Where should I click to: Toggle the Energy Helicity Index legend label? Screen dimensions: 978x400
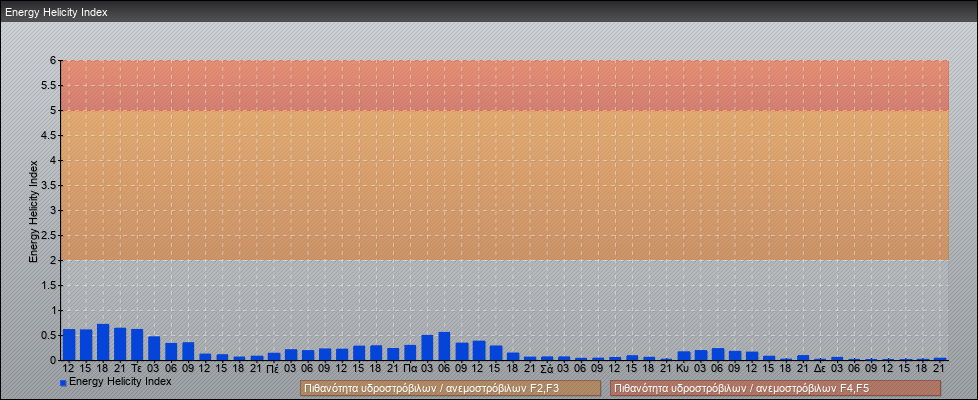[120, 381]
